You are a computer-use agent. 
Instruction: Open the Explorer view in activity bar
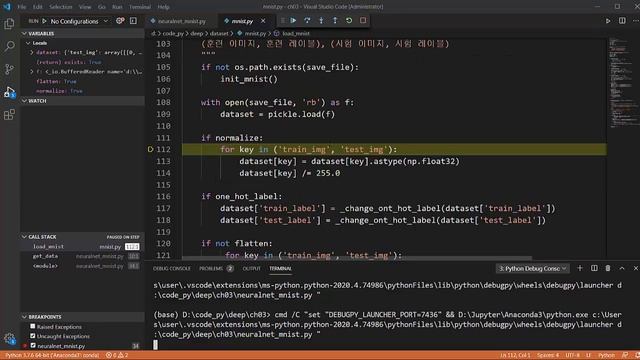9,24
